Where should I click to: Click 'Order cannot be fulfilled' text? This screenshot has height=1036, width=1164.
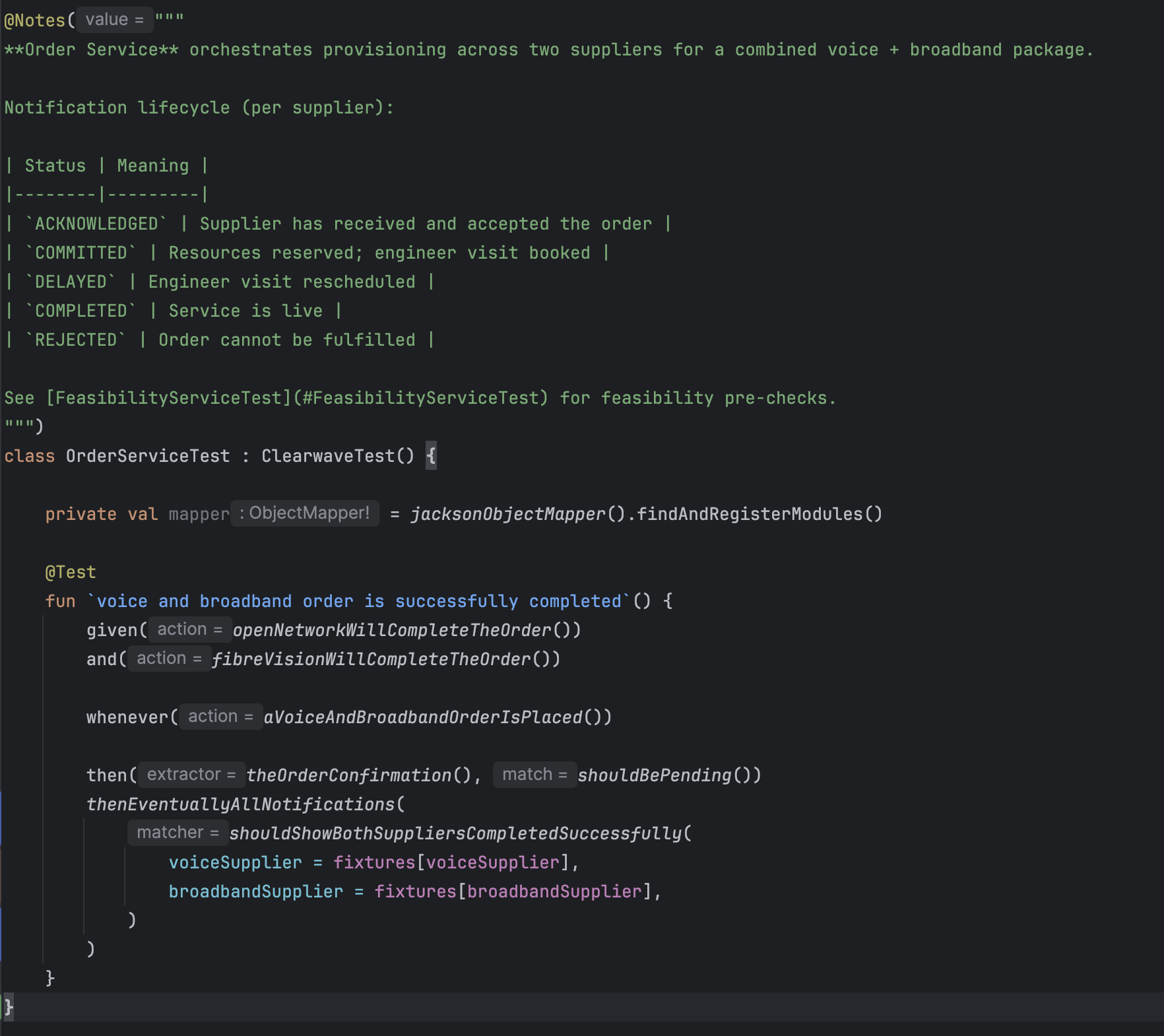(x=287, y=340)
